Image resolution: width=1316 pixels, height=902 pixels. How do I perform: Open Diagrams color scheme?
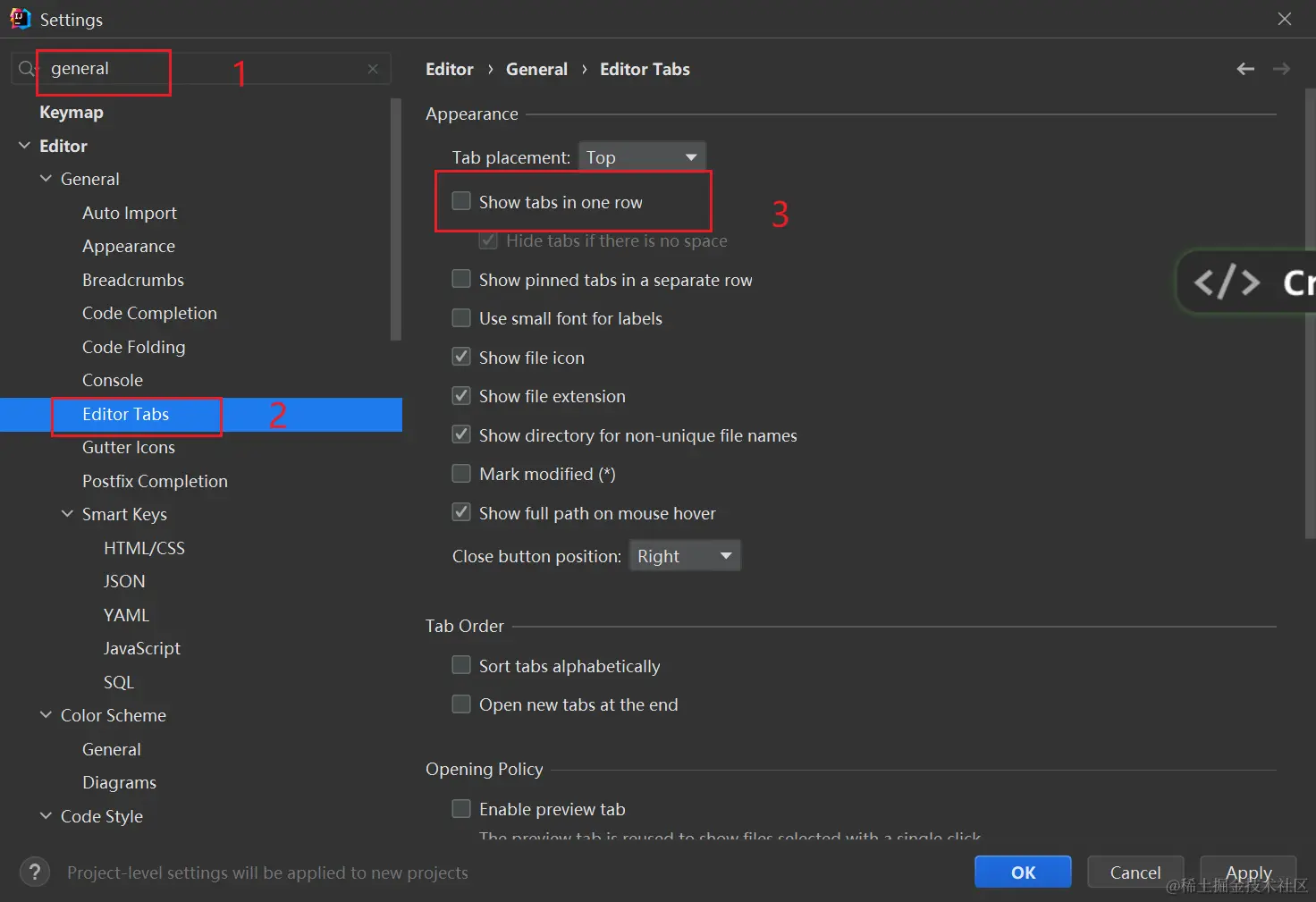coord(119,782)
